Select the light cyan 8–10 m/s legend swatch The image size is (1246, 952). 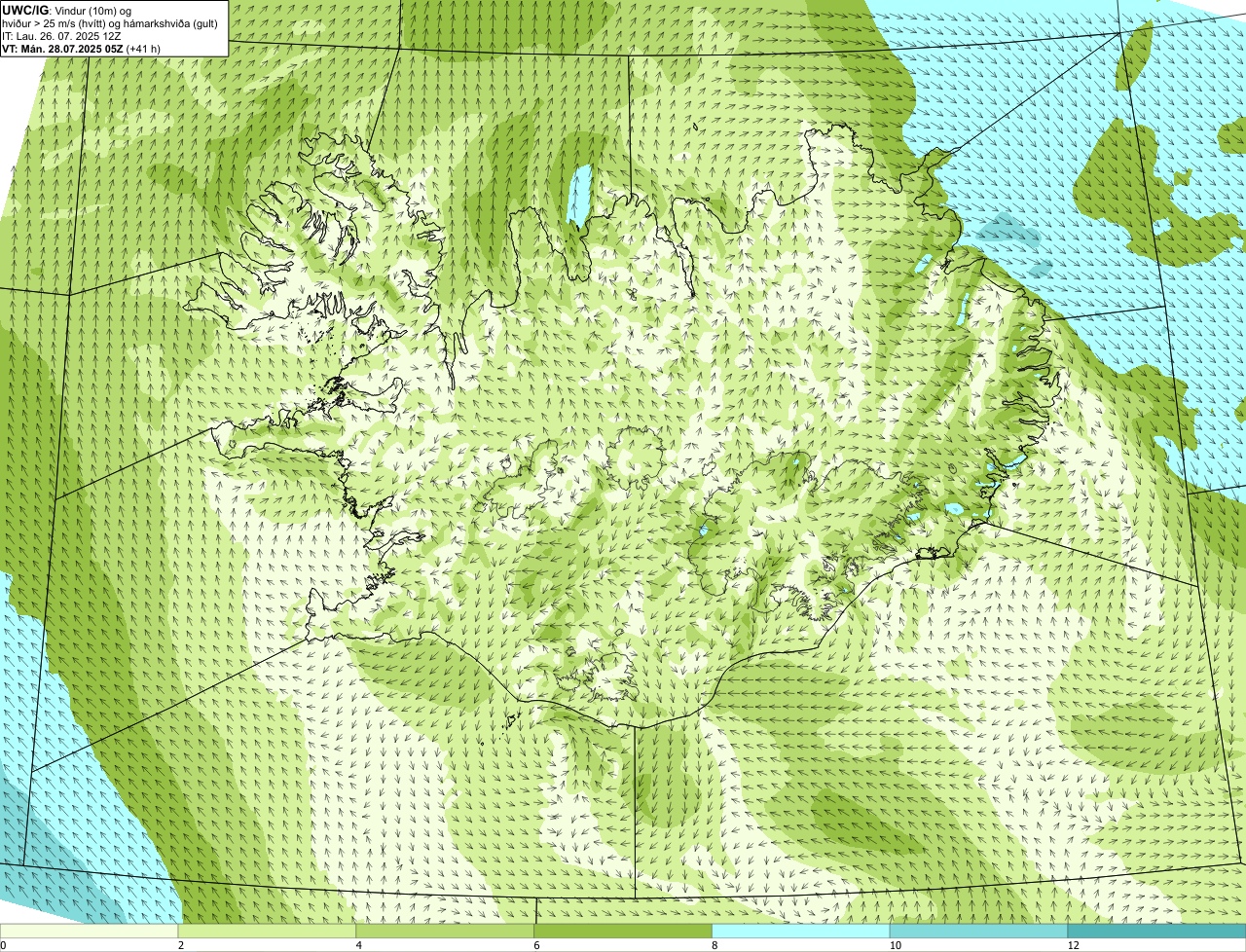tap(802, 932)
